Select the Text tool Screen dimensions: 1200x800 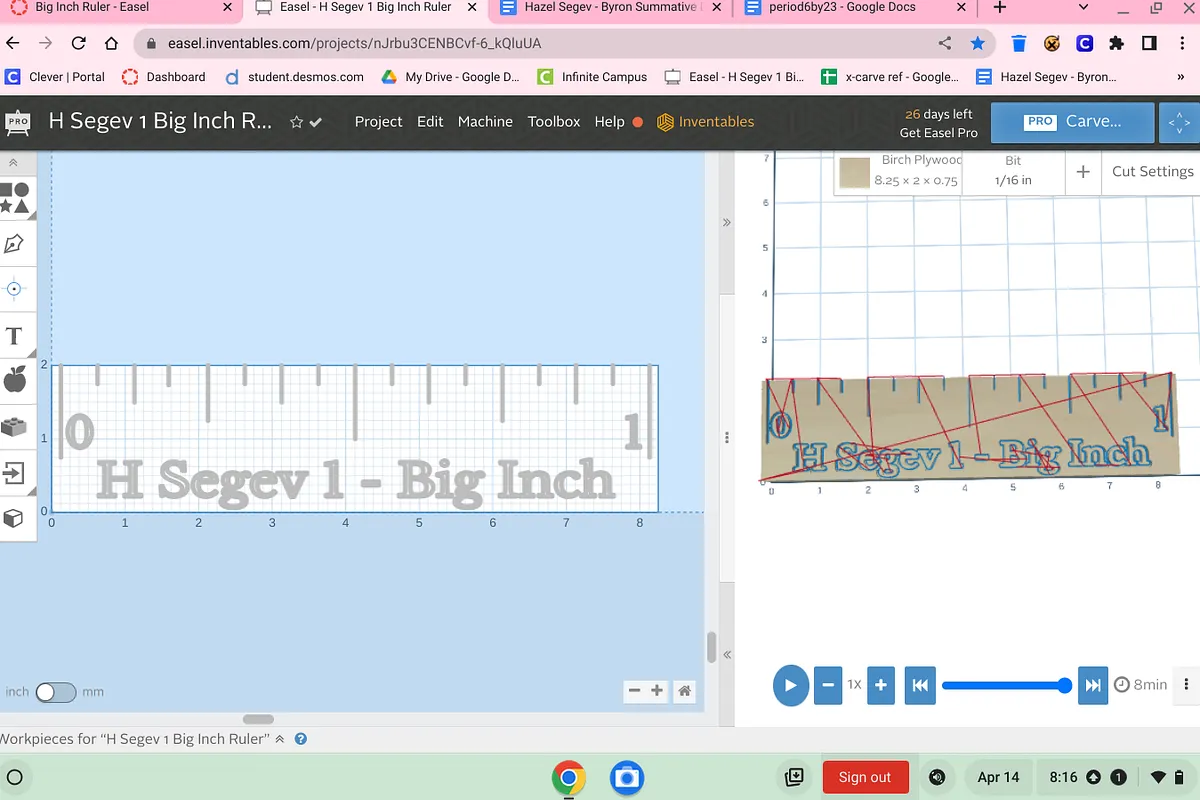[x=14, y=336]
